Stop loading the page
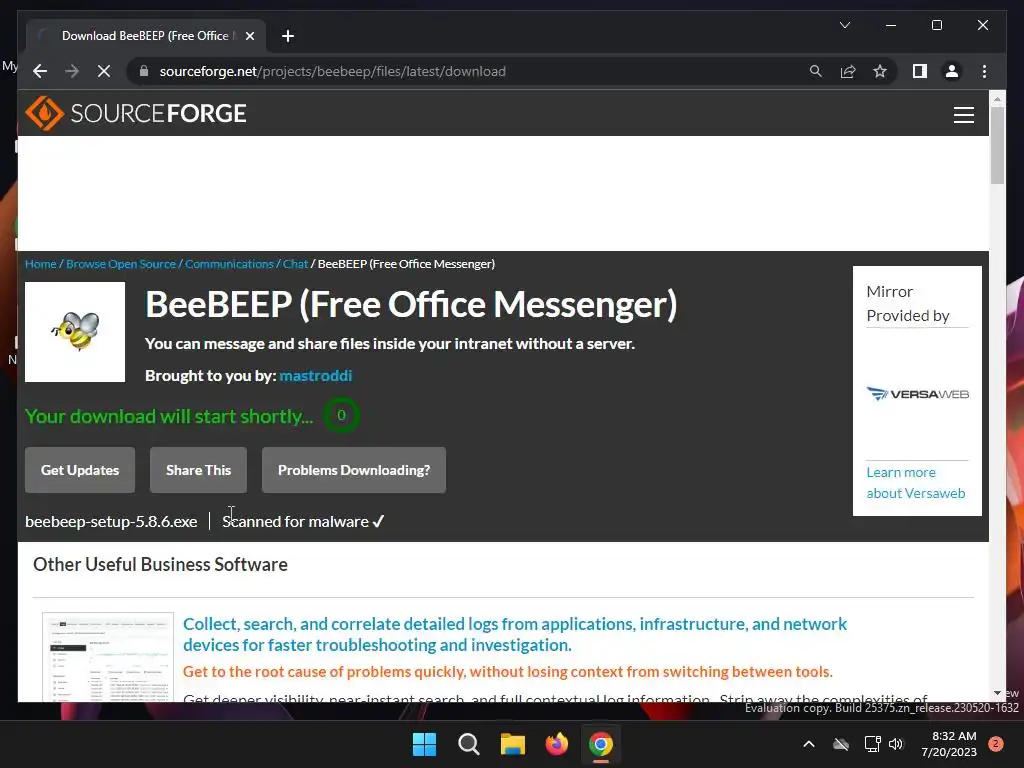 (104, 71)
